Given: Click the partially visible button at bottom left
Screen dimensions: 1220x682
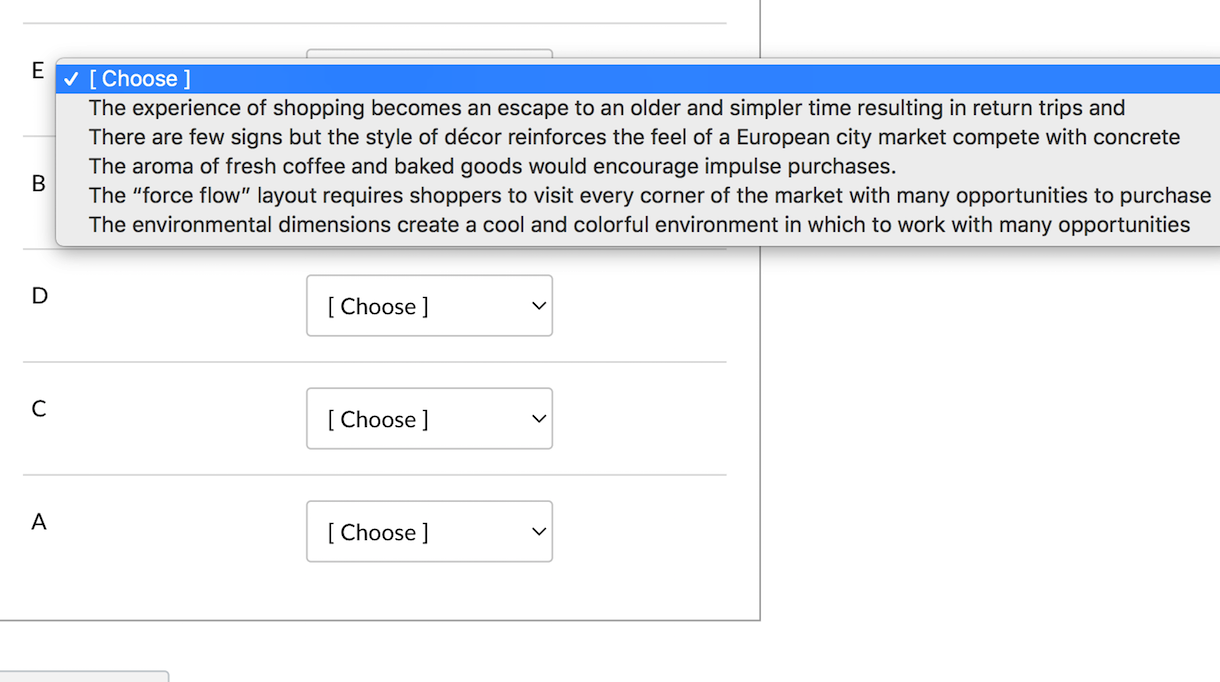Looking at the screenshot, I should tap(85, 678).
